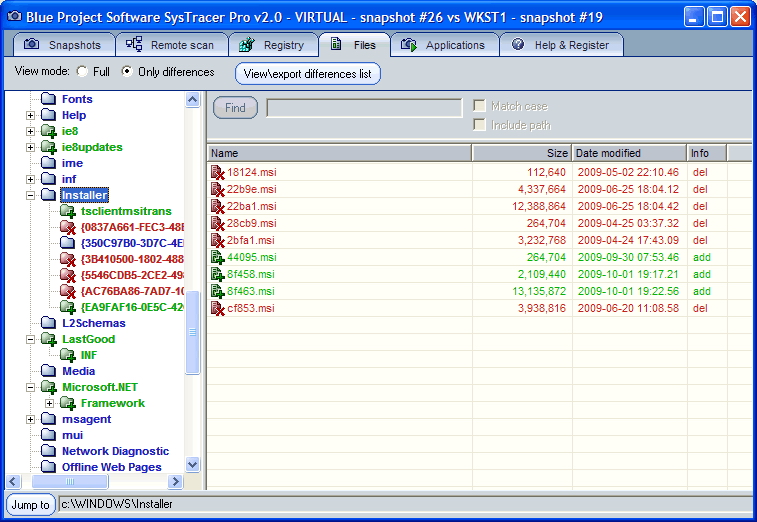
Task: Click the deleted file icon for 18124.msi
Action: pos(217,172)
